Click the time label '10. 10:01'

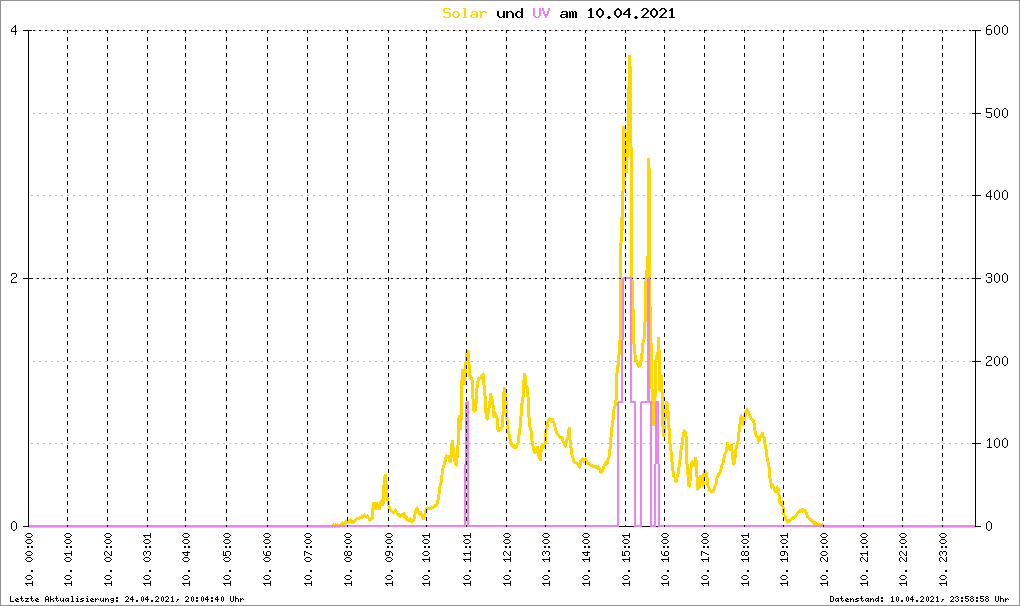(427, 560)
